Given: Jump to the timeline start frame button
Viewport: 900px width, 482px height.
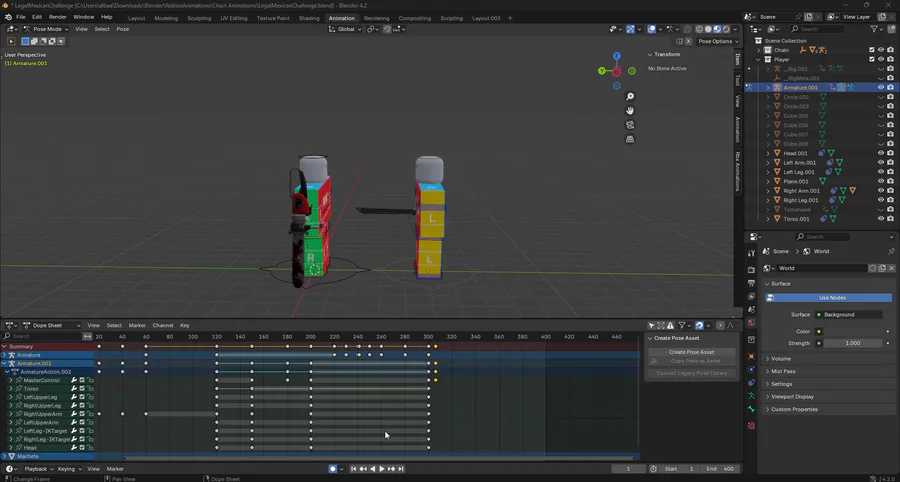Looking at the screenshot, I should coord(354,469).
